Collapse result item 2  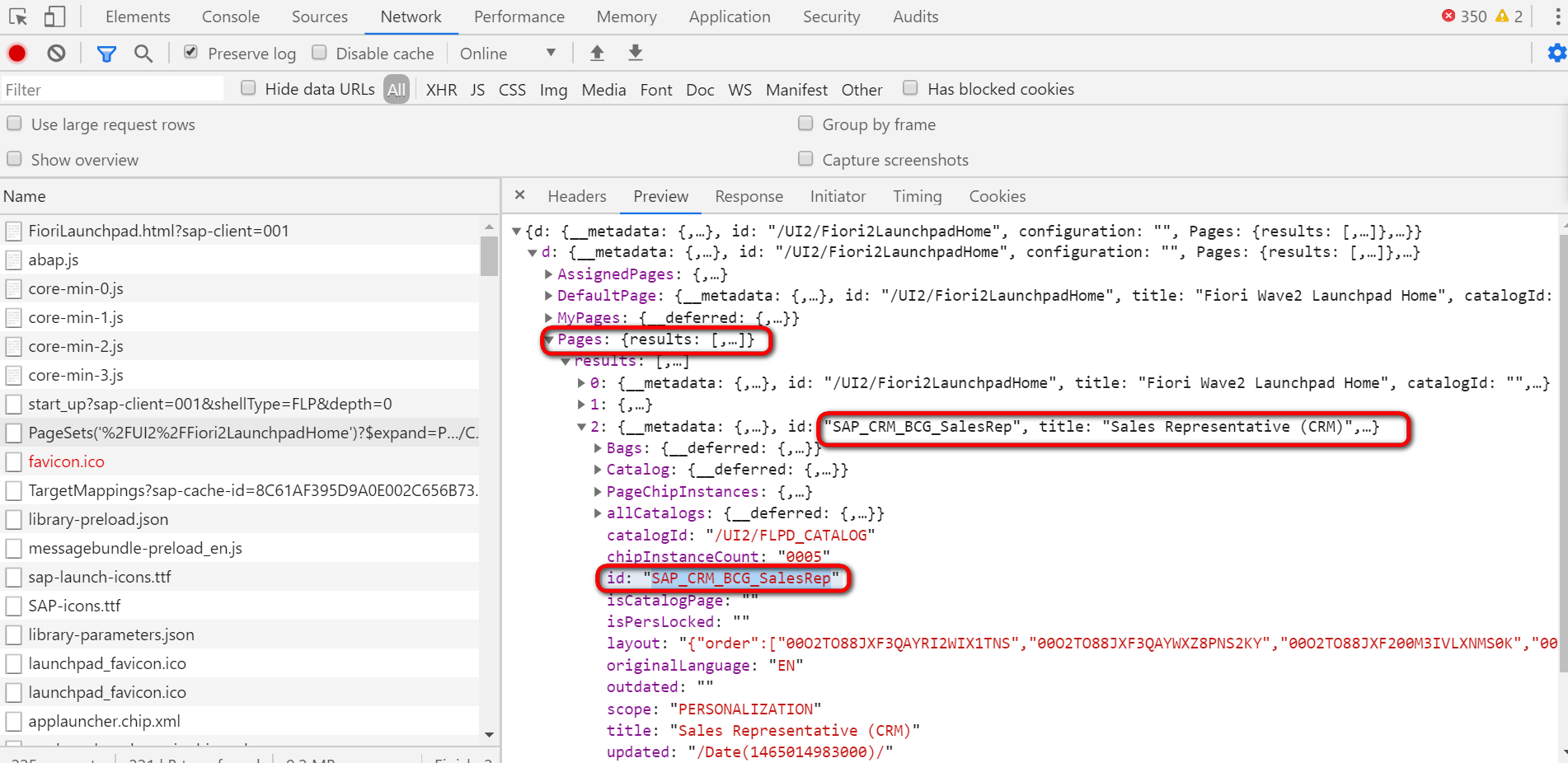click(581, 427)
